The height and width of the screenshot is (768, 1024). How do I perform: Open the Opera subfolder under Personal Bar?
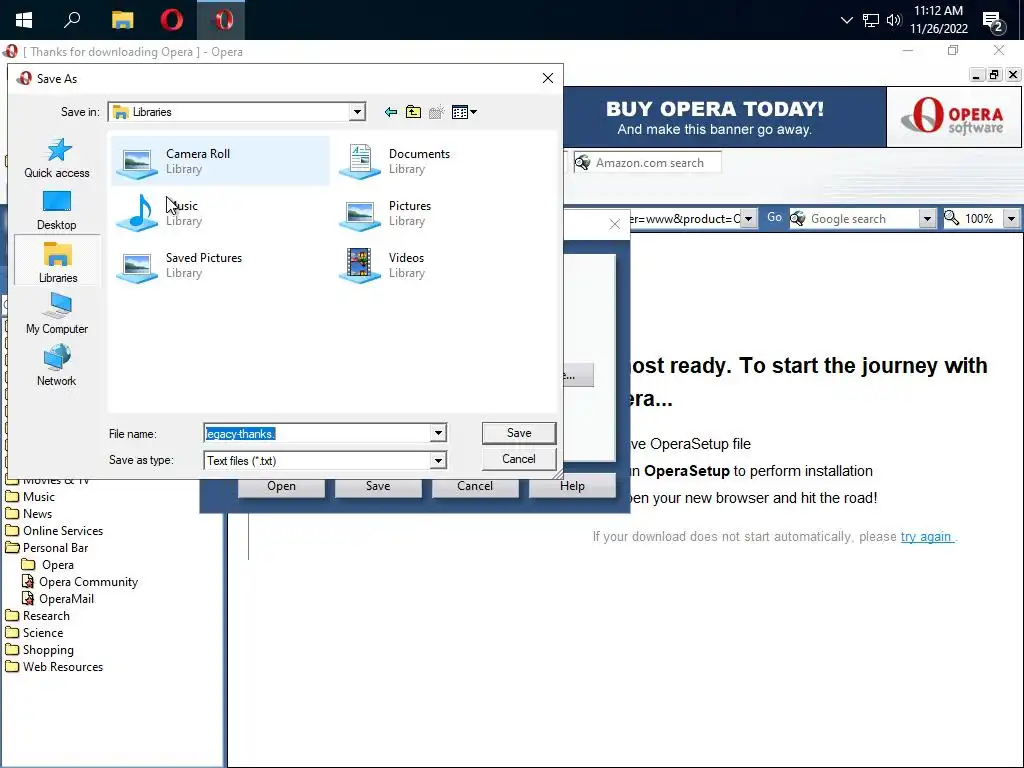point(48,565)
